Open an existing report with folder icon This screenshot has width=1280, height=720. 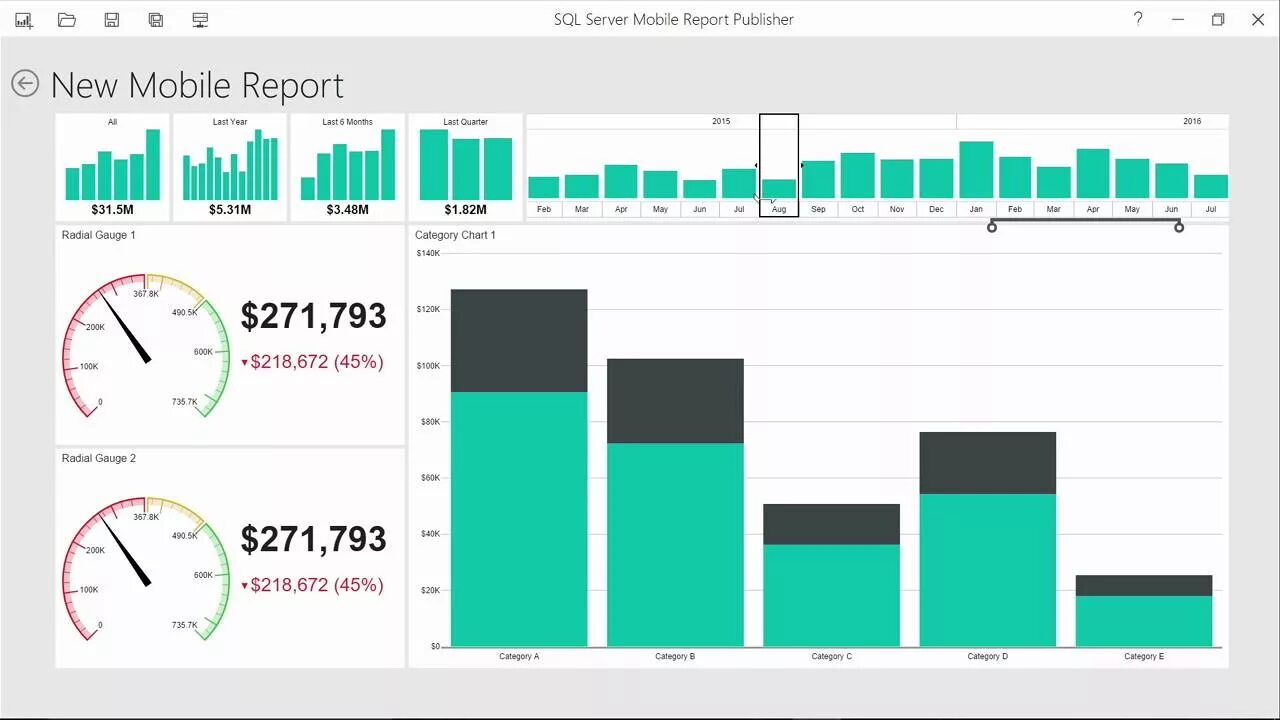[x=67, y=20]
